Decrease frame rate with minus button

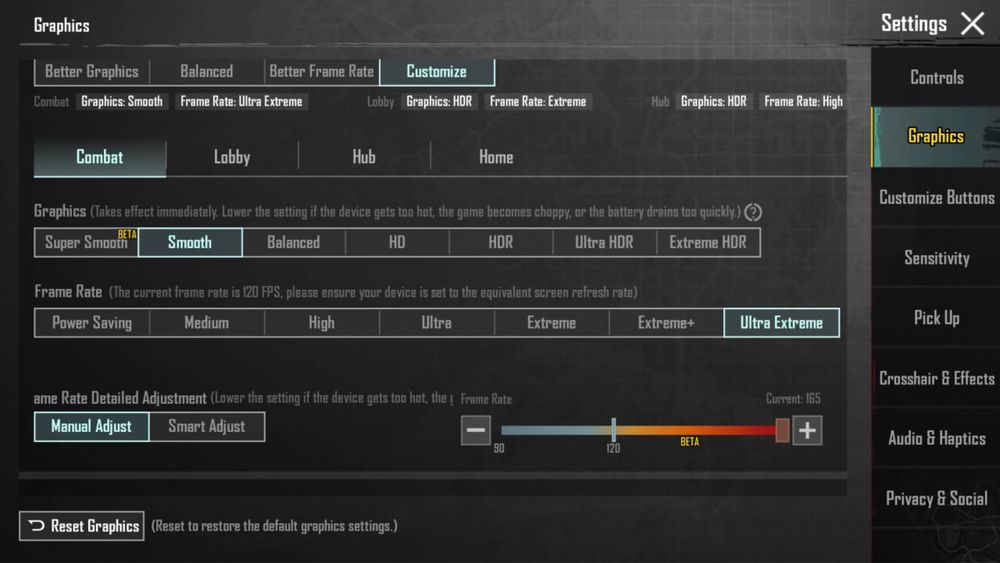tap(476, 430)
